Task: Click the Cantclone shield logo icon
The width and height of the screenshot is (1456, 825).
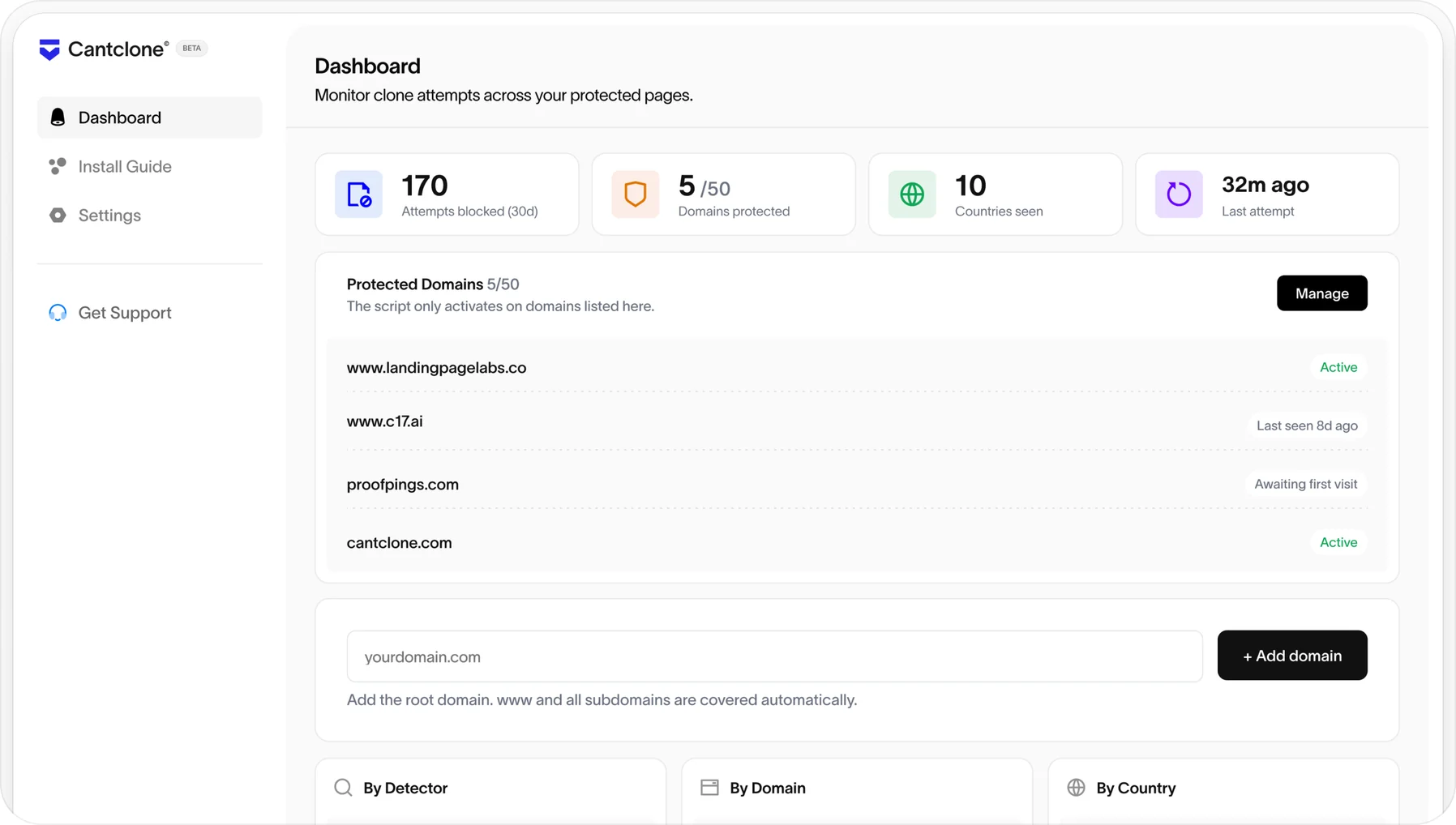Action: click(49, 49)
